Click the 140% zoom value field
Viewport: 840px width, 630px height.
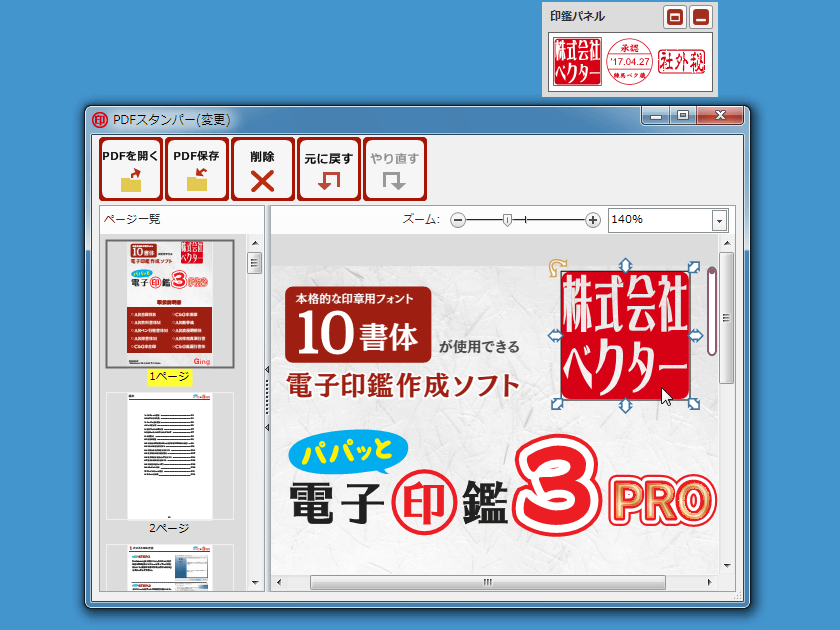pos(660,220)
